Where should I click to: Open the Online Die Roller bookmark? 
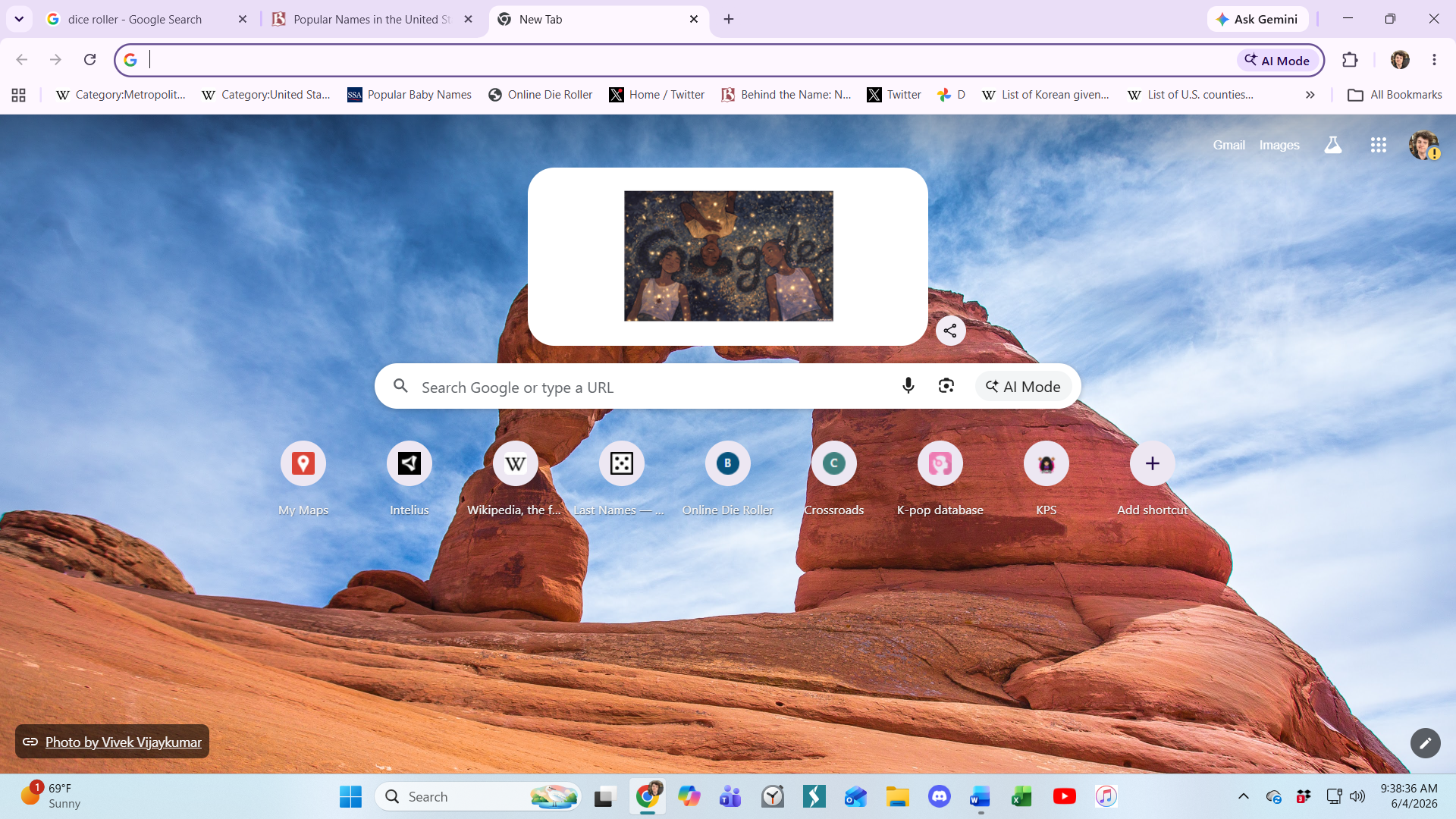pyautogui.click(x=541, y=95)
